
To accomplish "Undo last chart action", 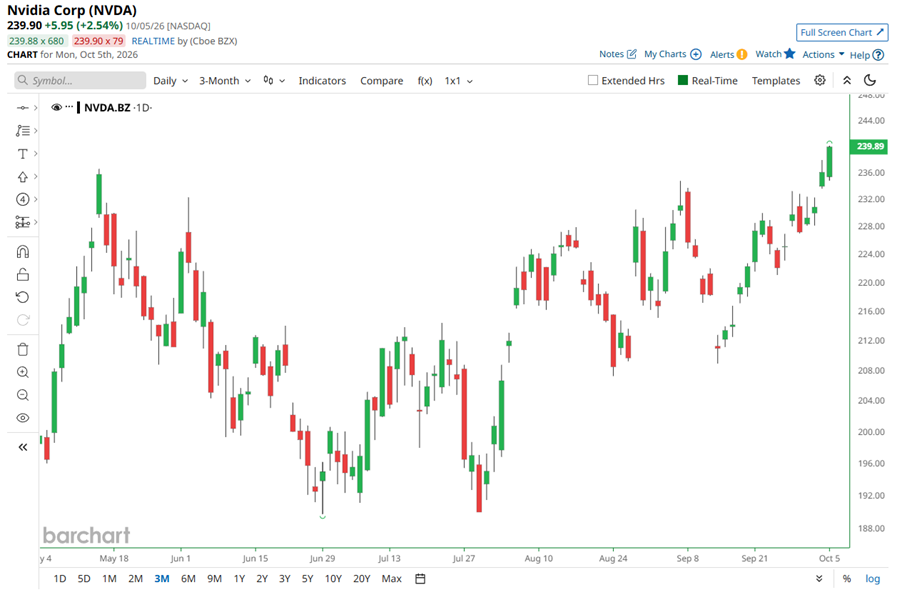I will 22,297.
